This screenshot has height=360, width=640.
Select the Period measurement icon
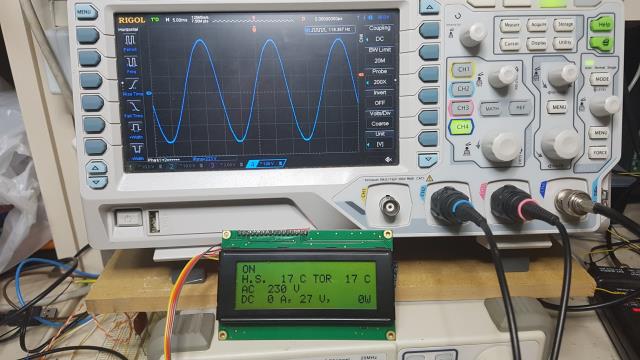[x=130, y=42]
